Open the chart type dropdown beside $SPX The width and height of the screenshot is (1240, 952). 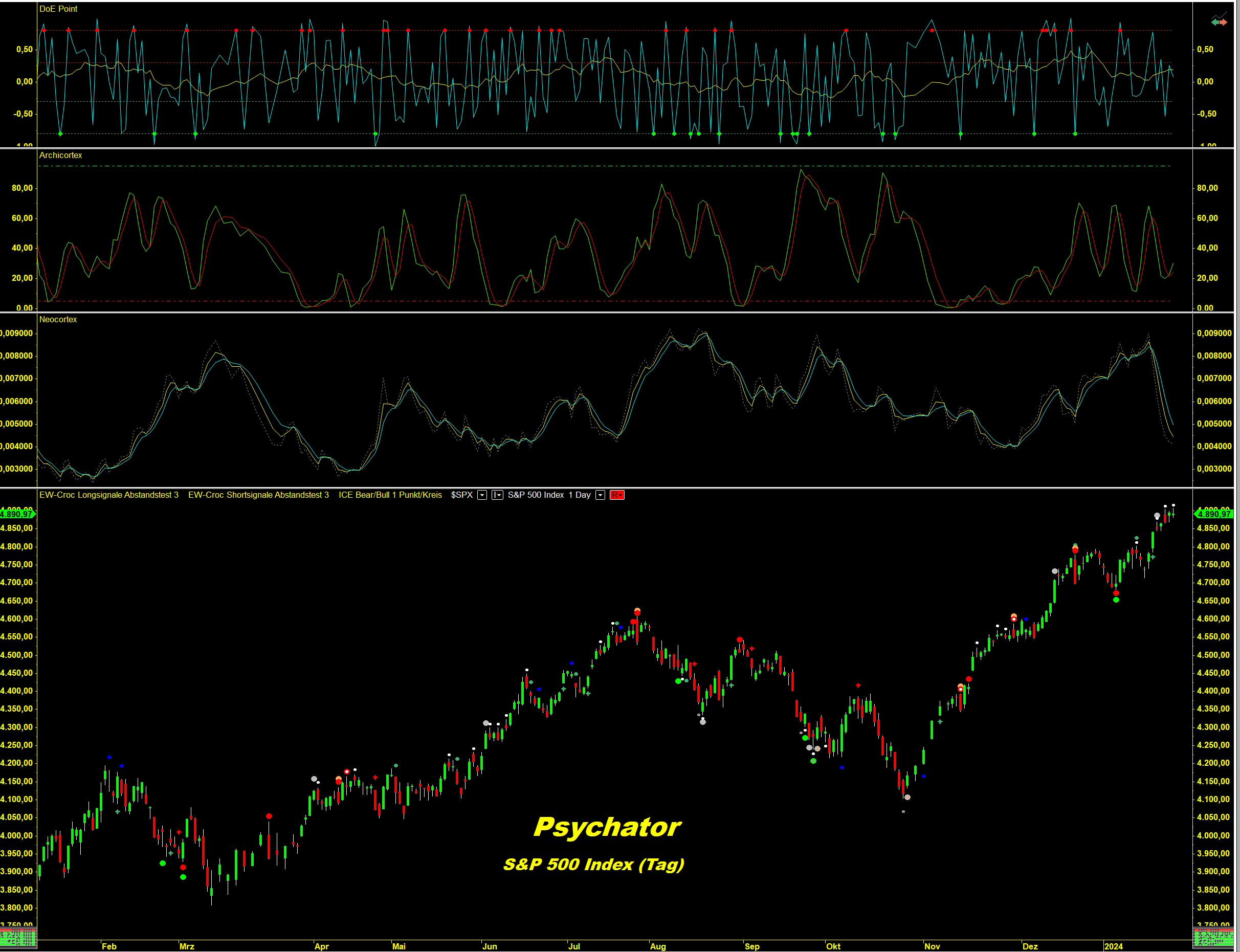(x=497, y=495)
